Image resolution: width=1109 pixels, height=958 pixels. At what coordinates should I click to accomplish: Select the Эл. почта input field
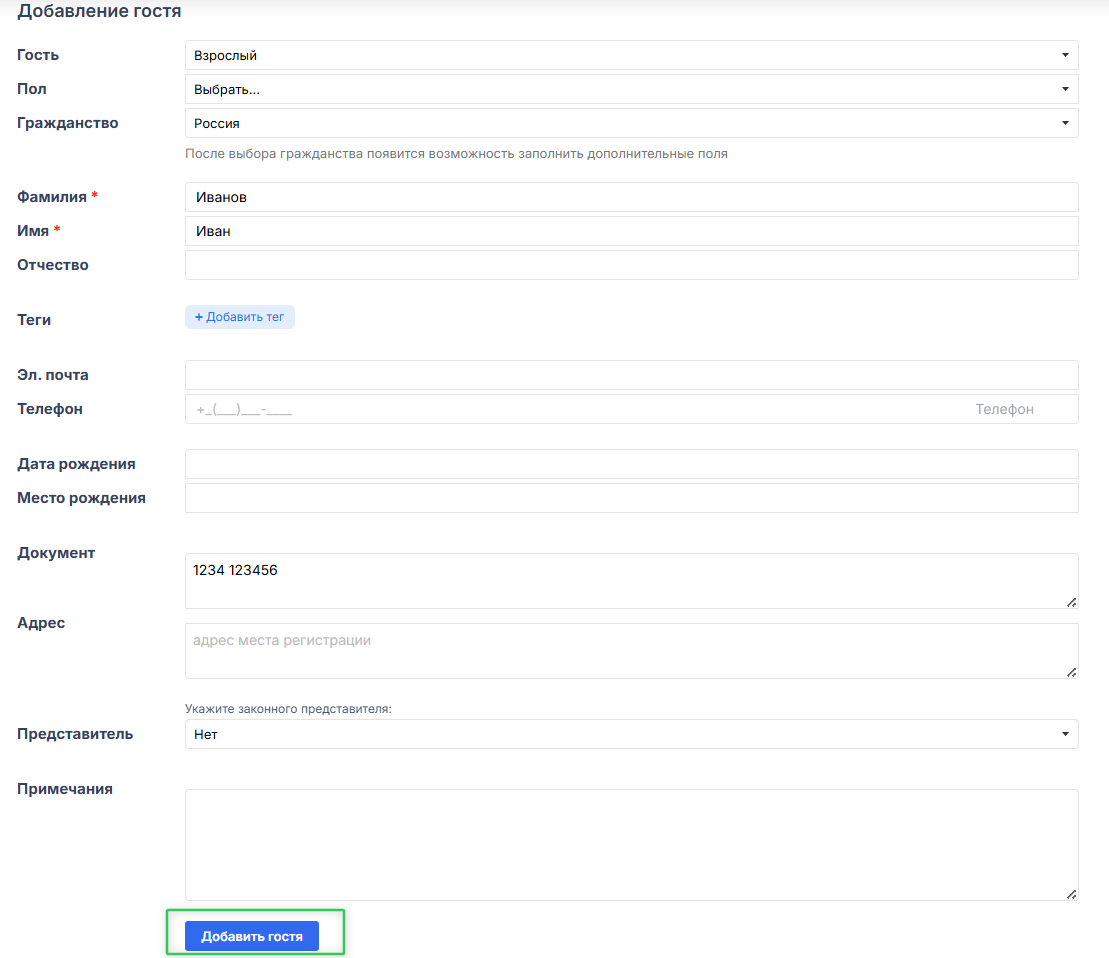click(631, 375)
